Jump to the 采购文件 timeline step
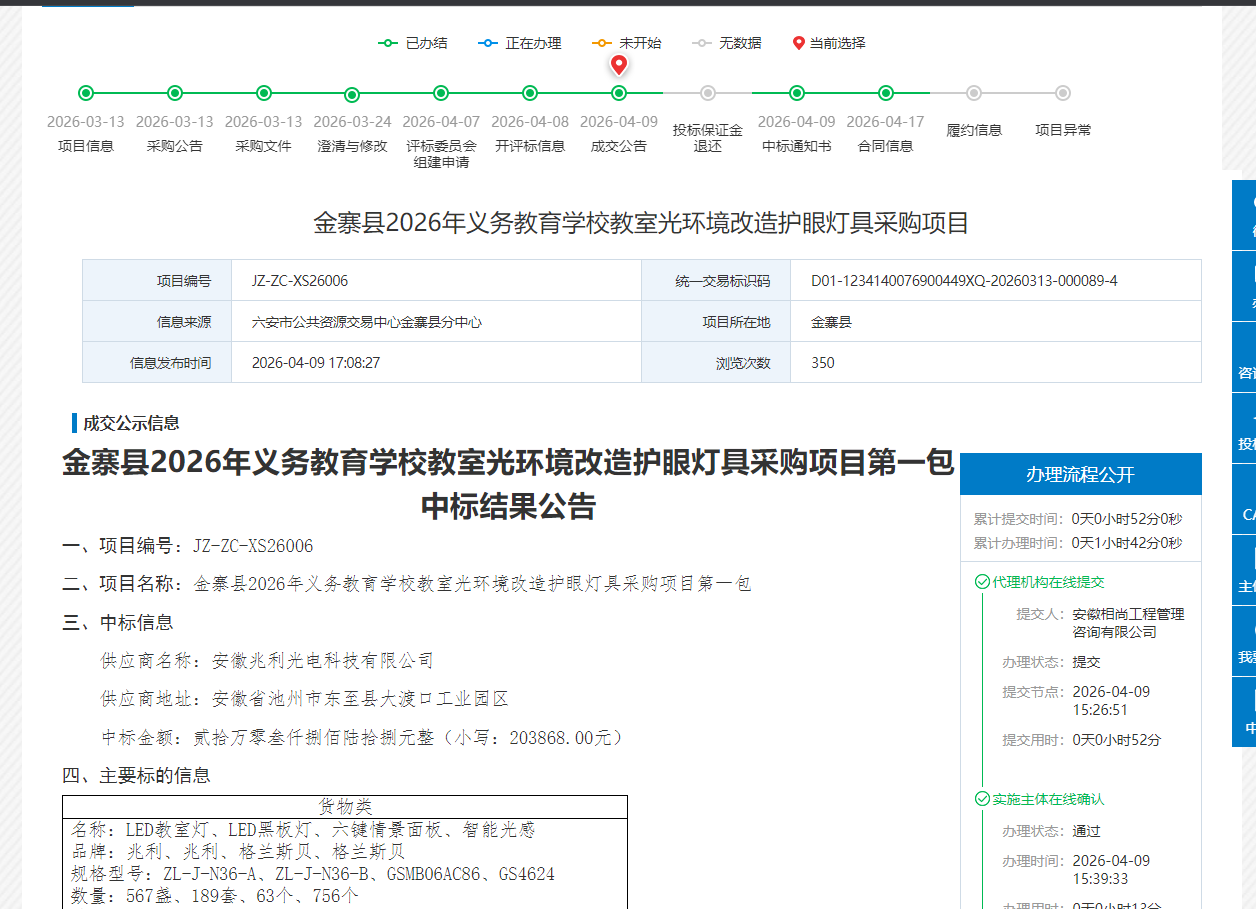Screen dimensions: 1256x909 click(264, 93)
